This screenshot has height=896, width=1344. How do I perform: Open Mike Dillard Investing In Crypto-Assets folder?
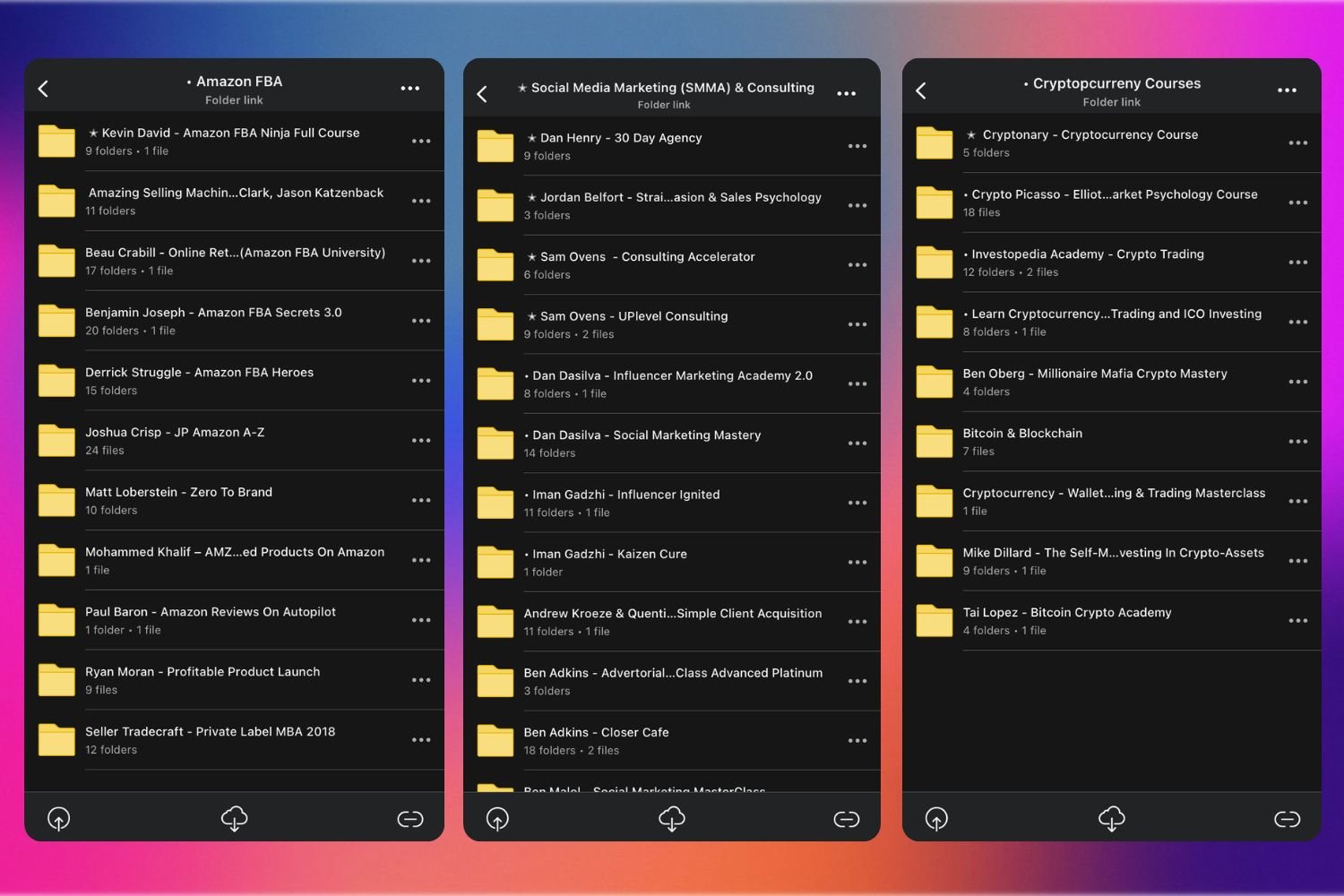click(1112, 561)
